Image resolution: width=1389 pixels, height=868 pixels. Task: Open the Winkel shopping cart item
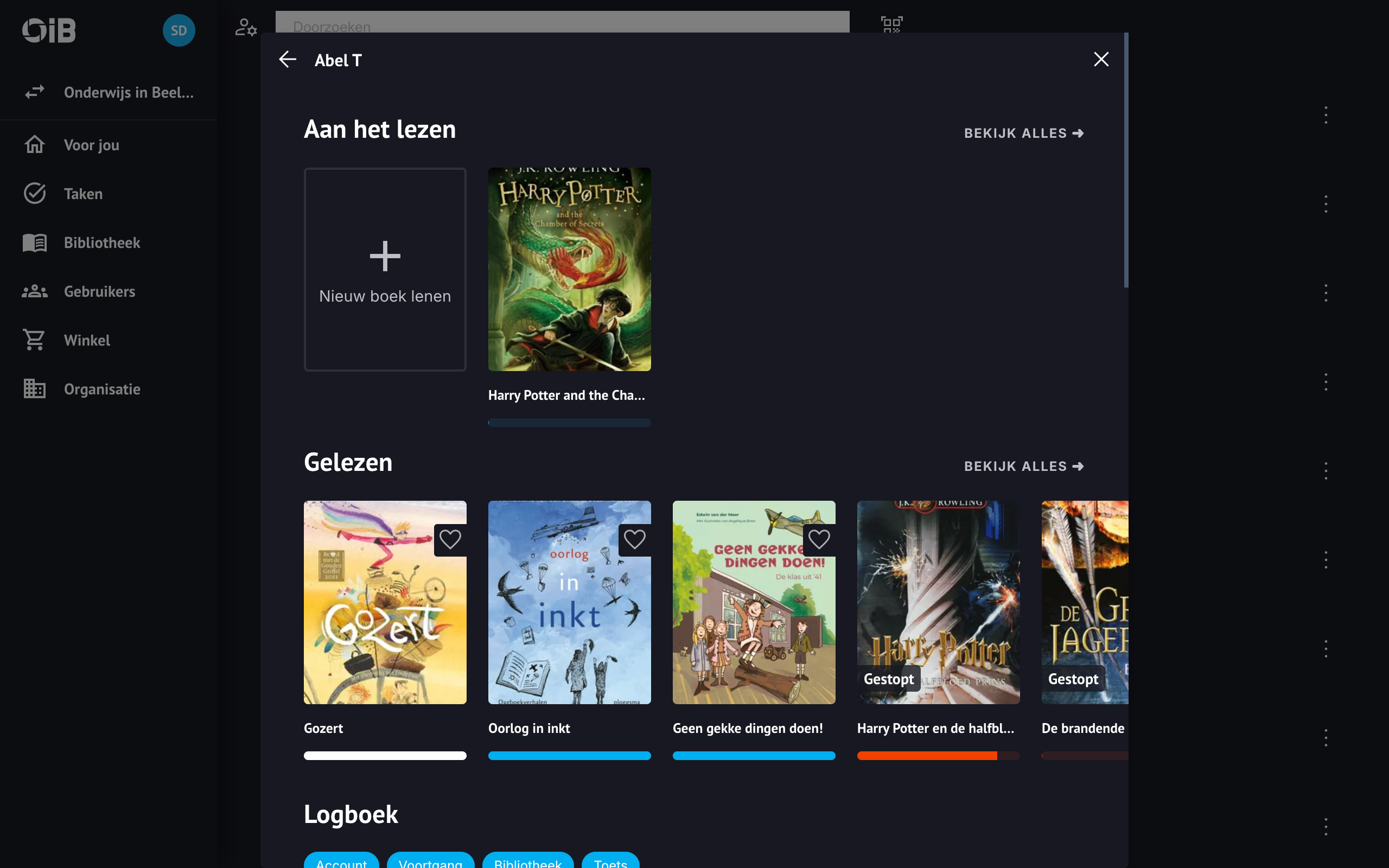pos(87,341)
